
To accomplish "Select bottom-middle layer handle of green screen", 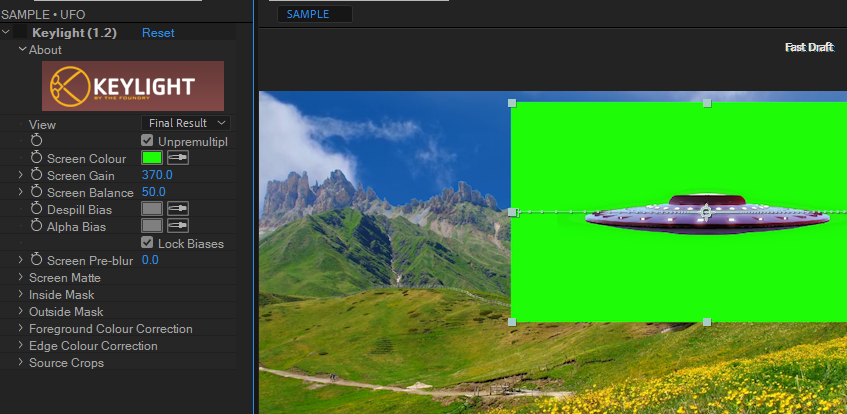I will 707,322.
